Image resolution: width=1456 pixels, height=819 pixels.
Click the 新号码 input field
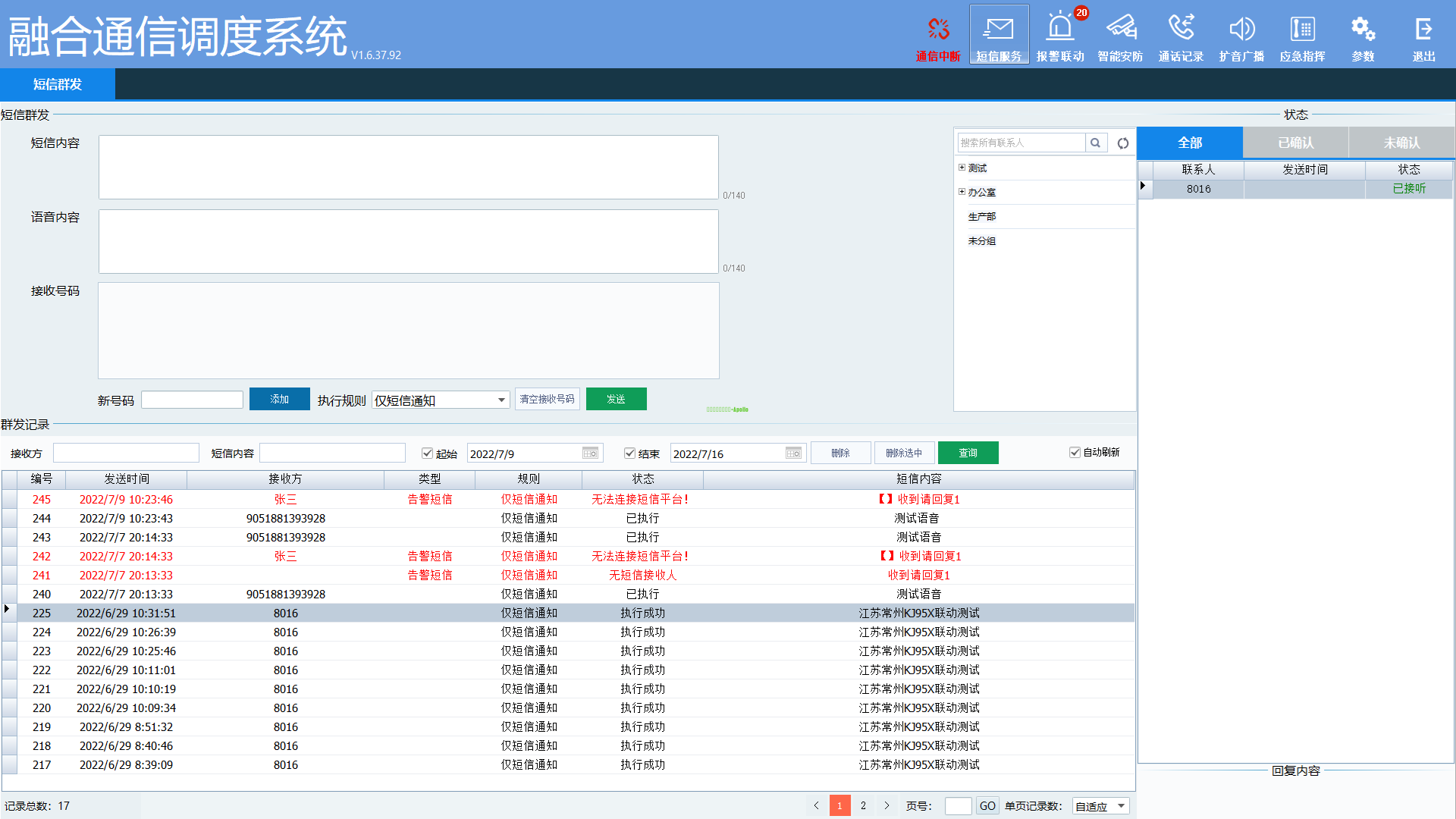coord(192,400)
